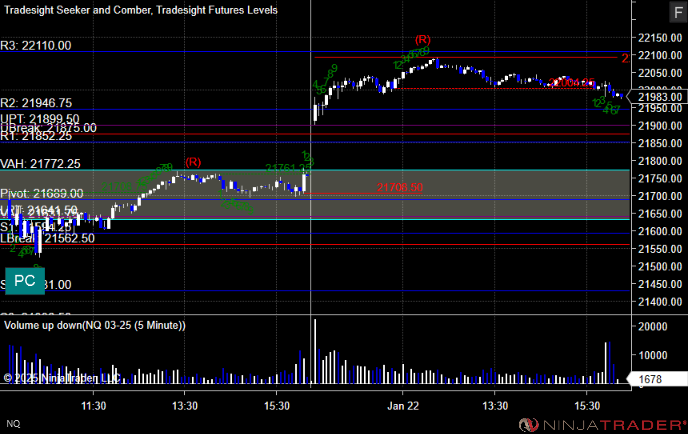This screenshot has height=434, width=688.
Task: Click the NQ instrument label at bottom left
Action: [x=13, y=423]
